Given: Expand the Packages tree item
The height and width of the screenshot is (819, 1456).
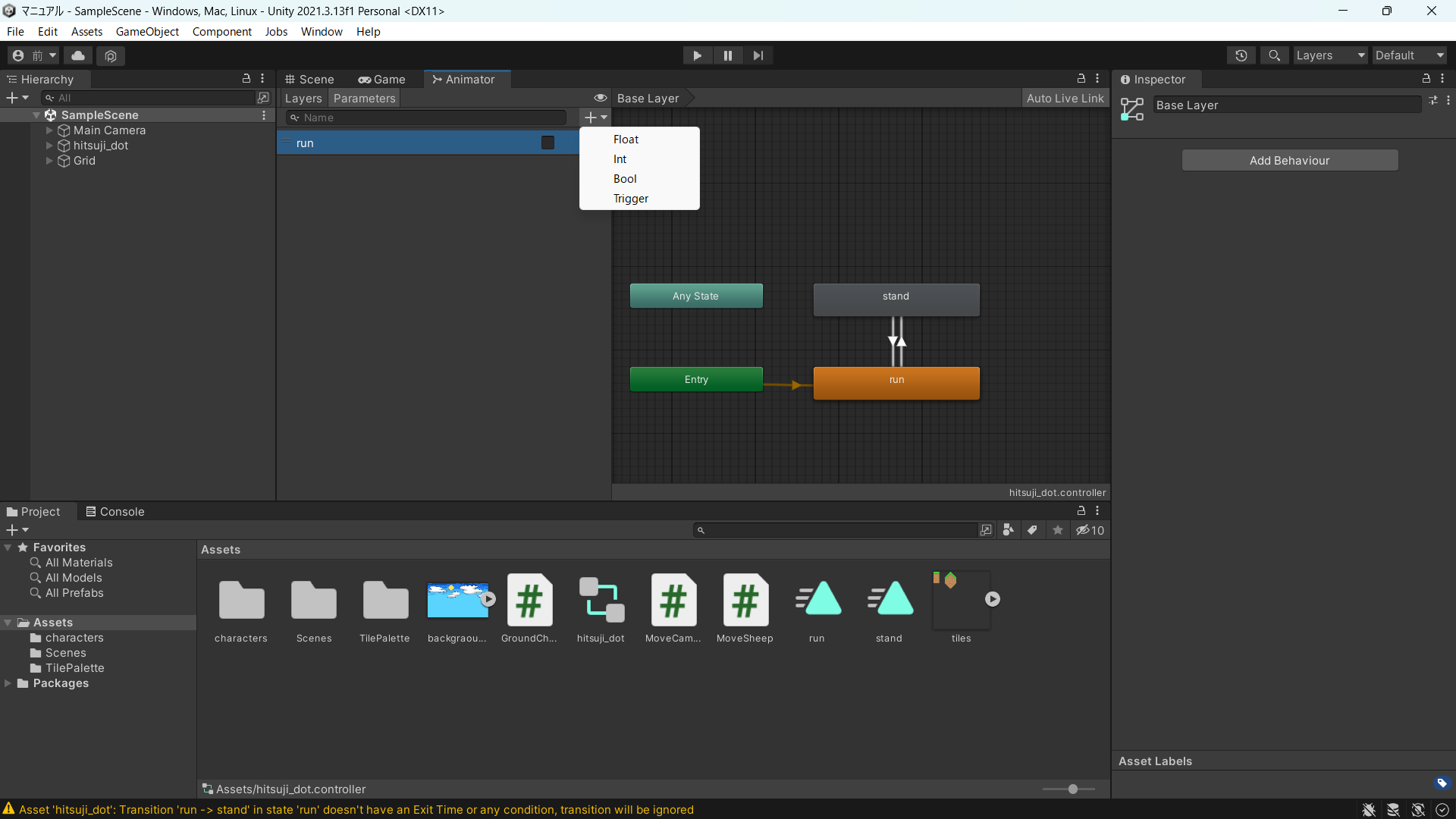Looking at the screenshot, I should (9, 683).
